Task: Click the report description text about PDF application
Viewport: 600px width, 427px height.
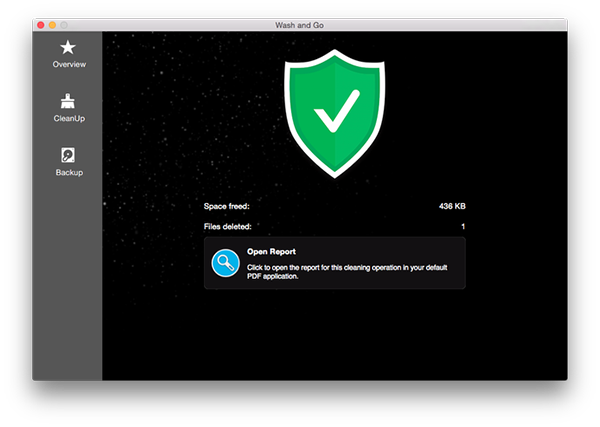Action: pos(347,272)
